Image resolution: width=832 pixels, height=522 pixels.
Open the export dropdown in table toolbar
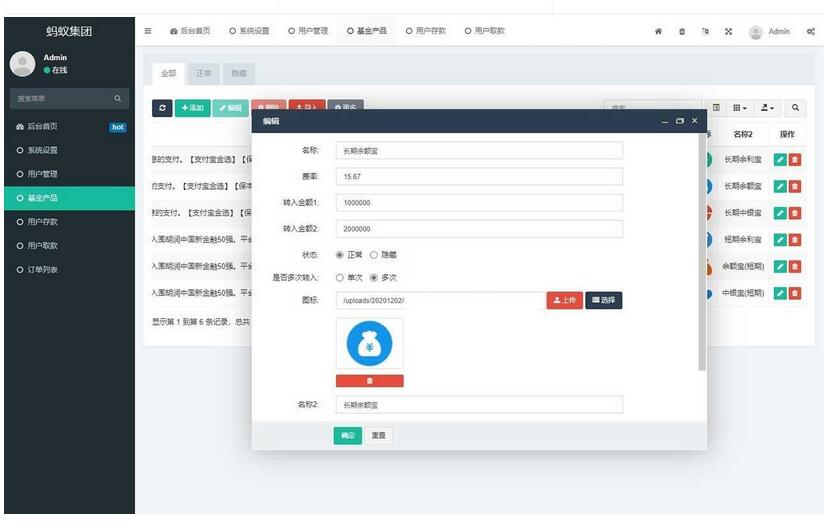(x=767, y=107)
